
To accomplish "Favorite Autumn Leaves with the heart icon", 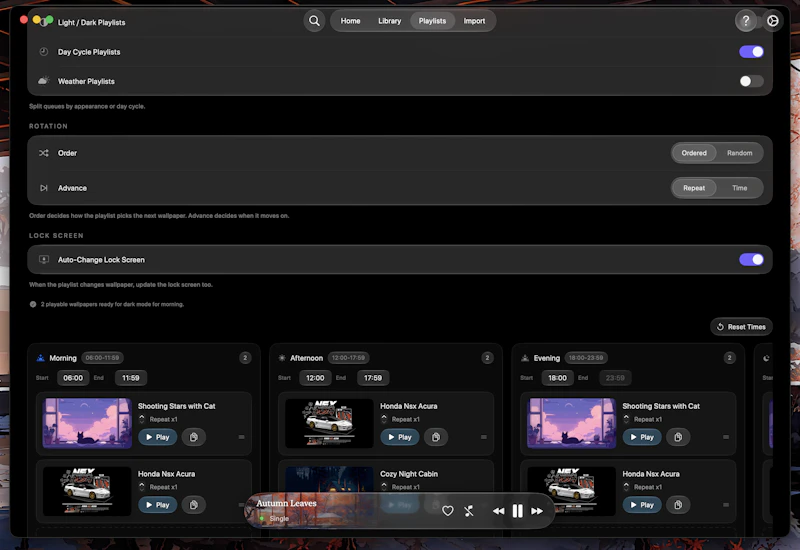I will (x=447, y=511).
